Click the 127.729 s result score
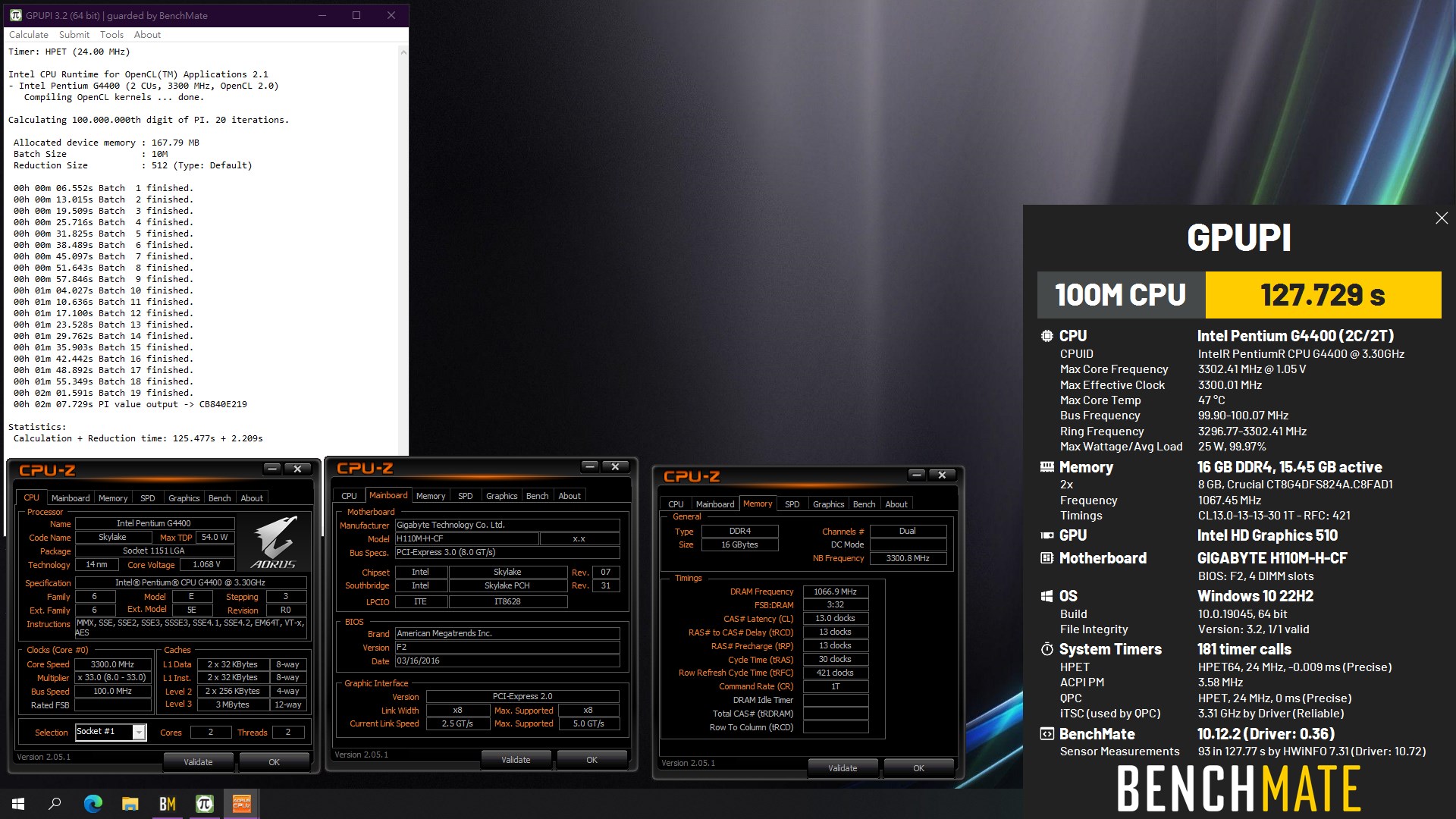Viewport: 1456px width, 819px height. pyautogui.click(x=1323, y=295)
